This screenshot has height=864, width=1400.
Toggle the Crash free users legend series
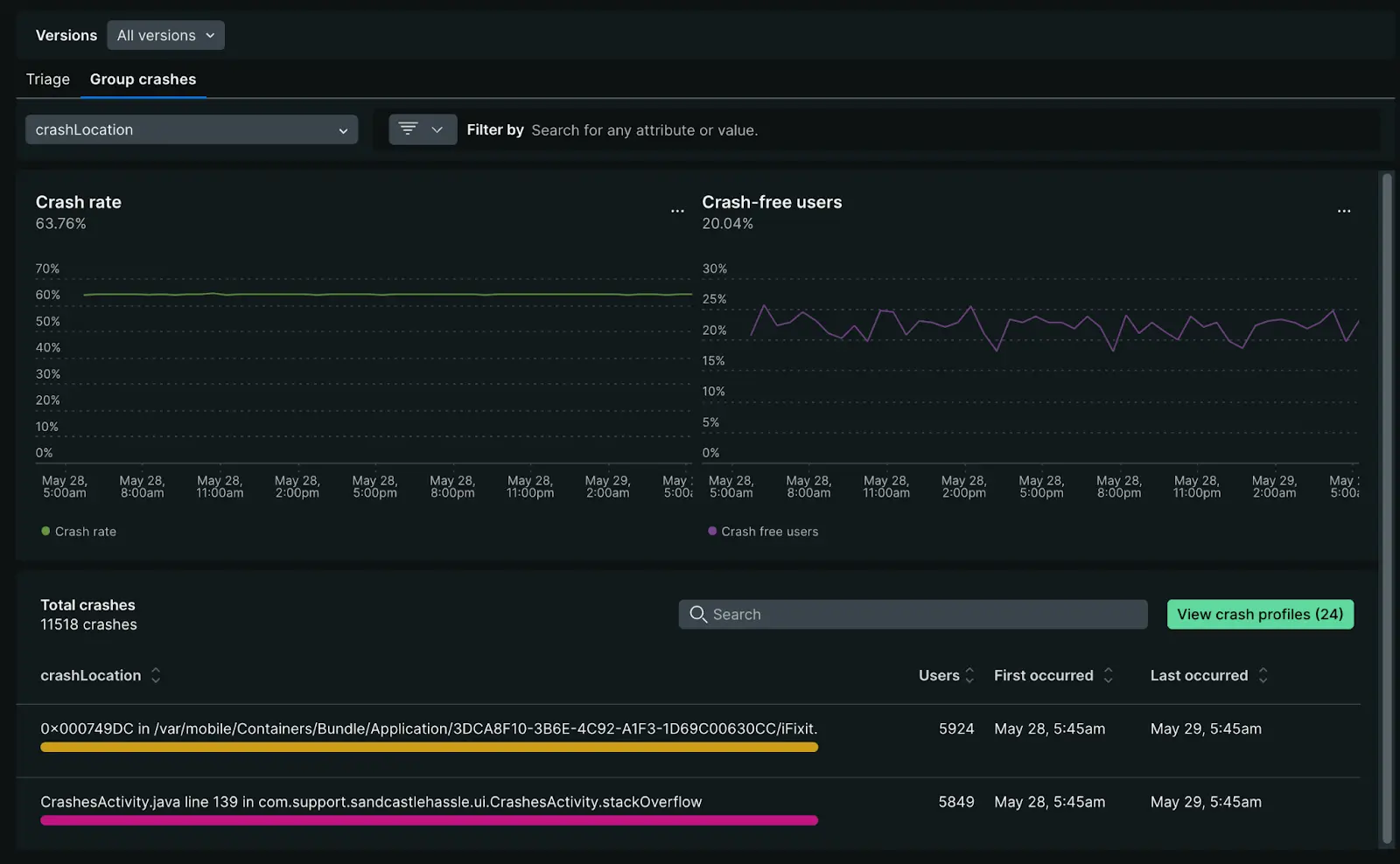(763, 532)
